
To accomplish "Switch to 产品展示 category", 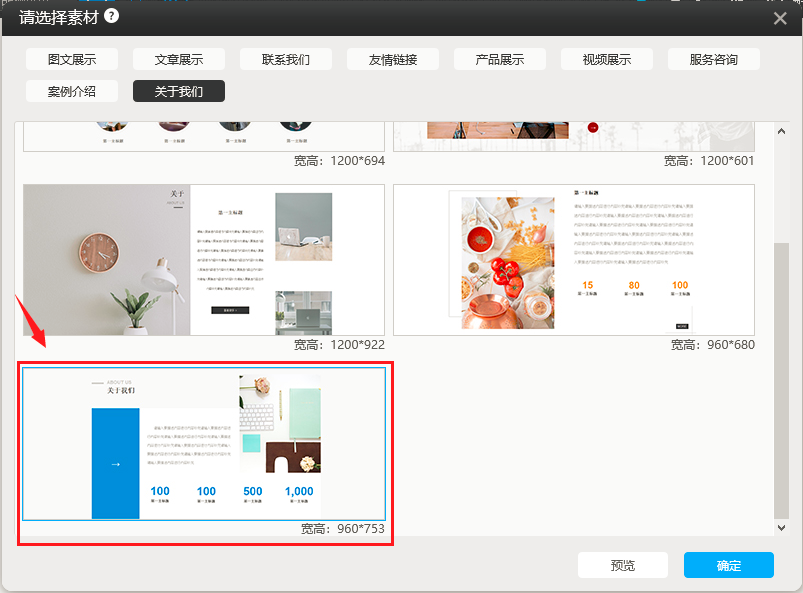I will tap(500, 59).
